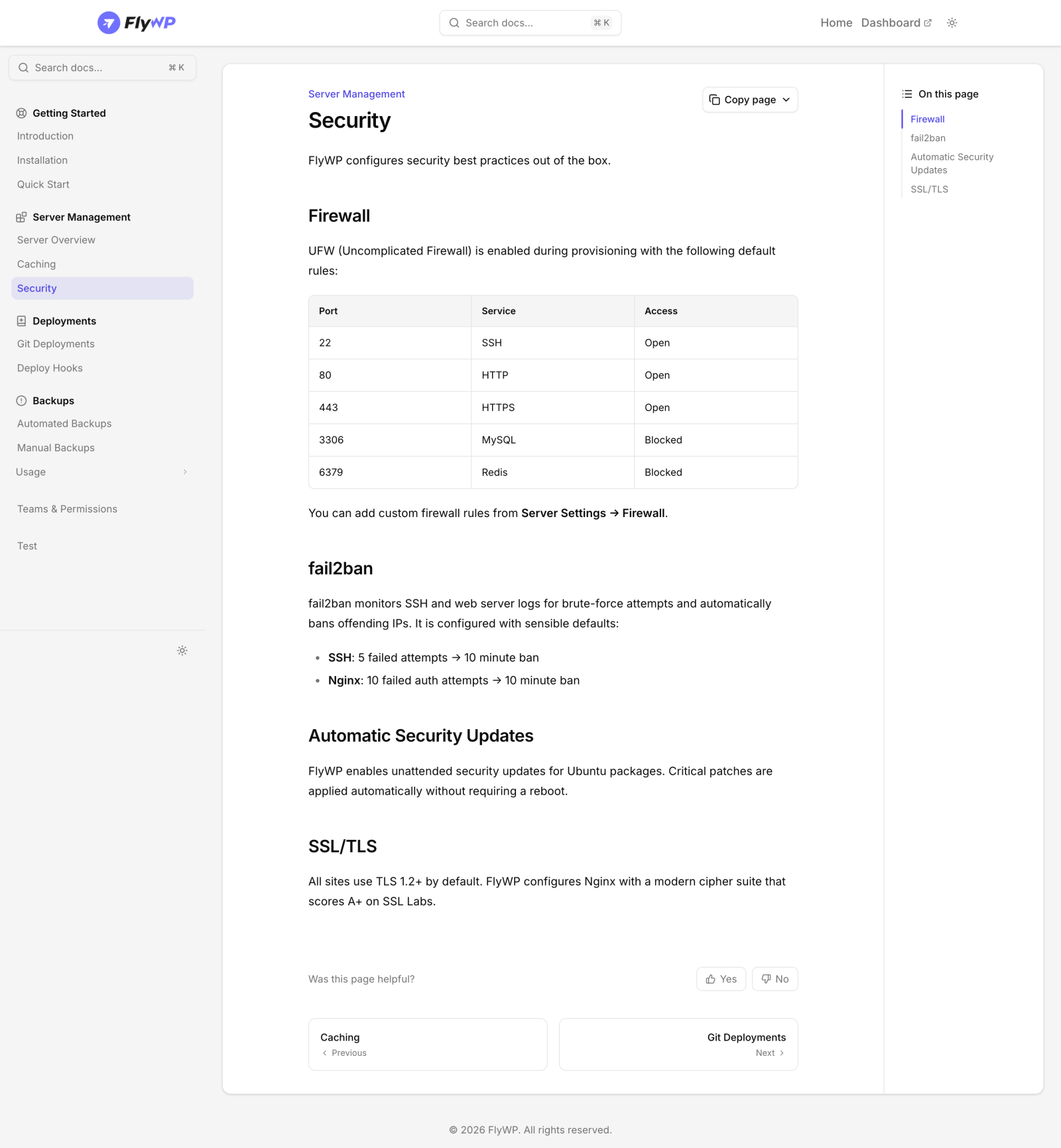Focus the header Search docs field
The image size is (1061, 1148).
pyautogui.click(x=530, y=23)
